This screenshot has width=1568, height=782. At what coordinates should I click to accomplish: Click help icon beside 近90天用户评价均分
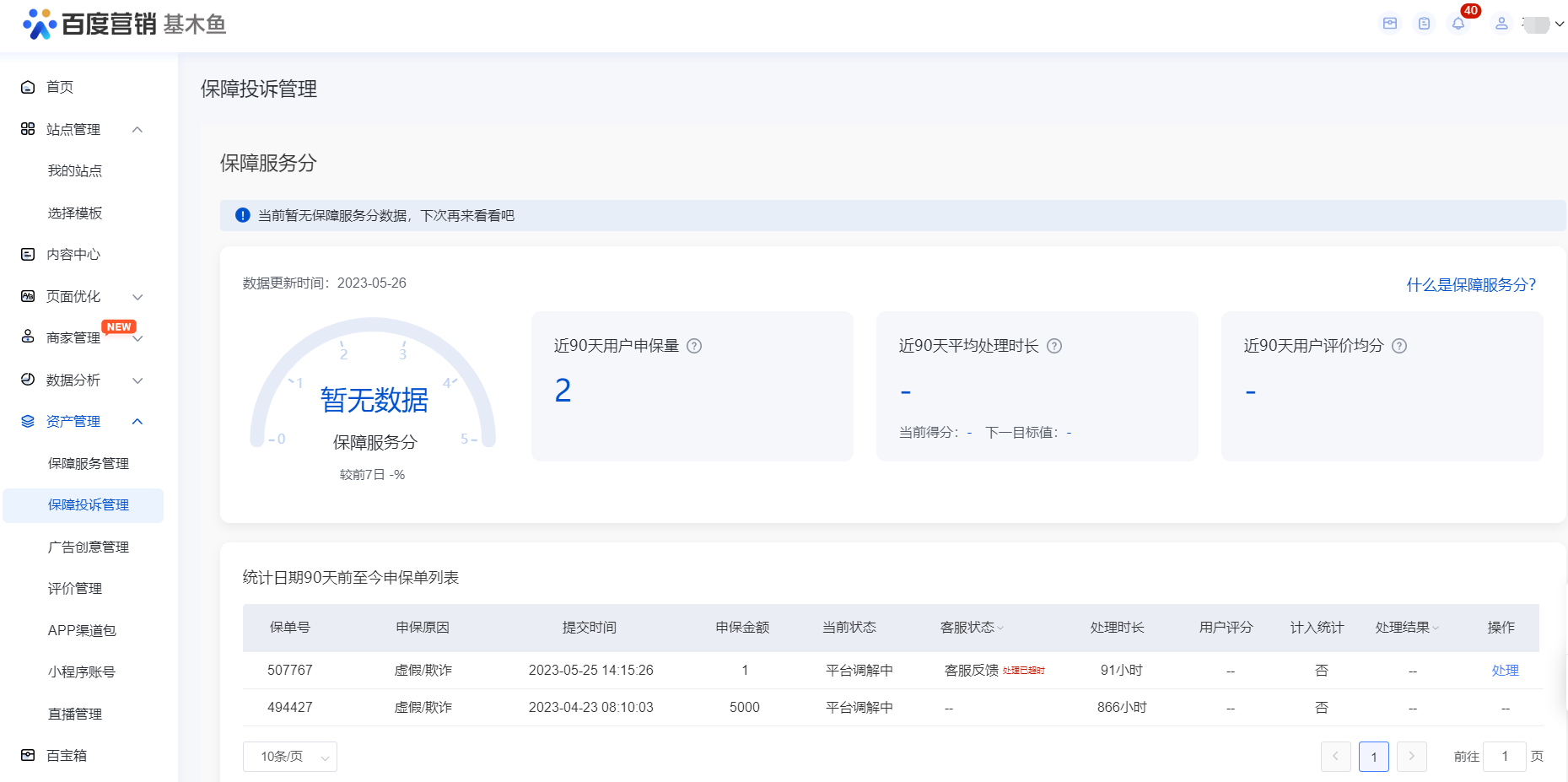(x=1399, y=346)
